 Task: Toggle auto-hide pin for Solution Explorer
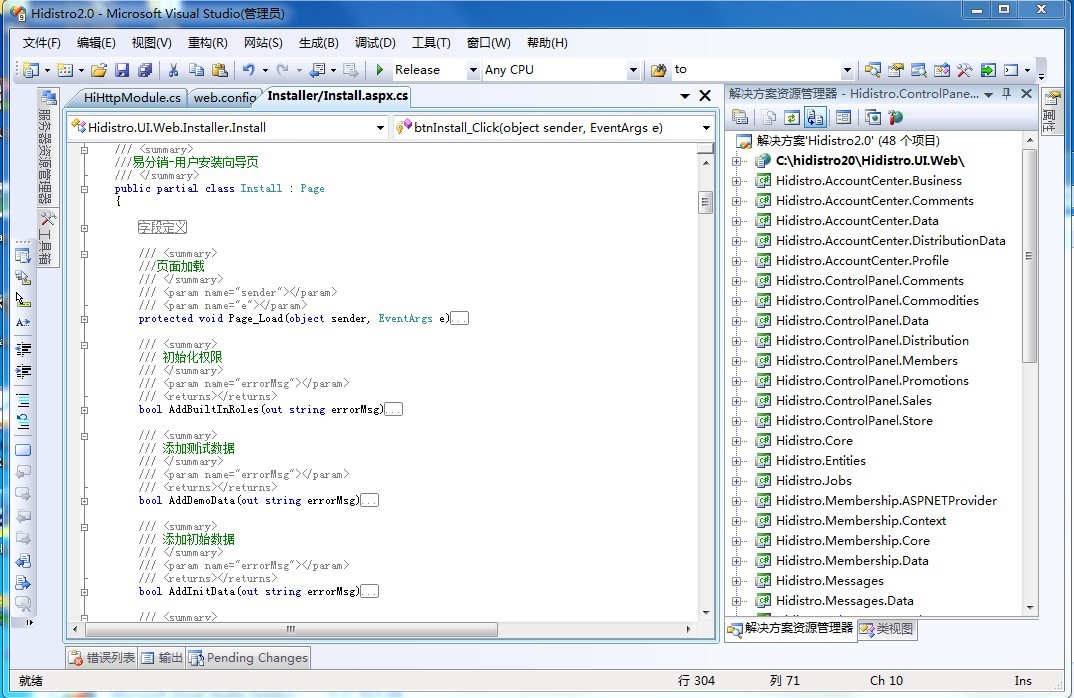click(1006, 94)
